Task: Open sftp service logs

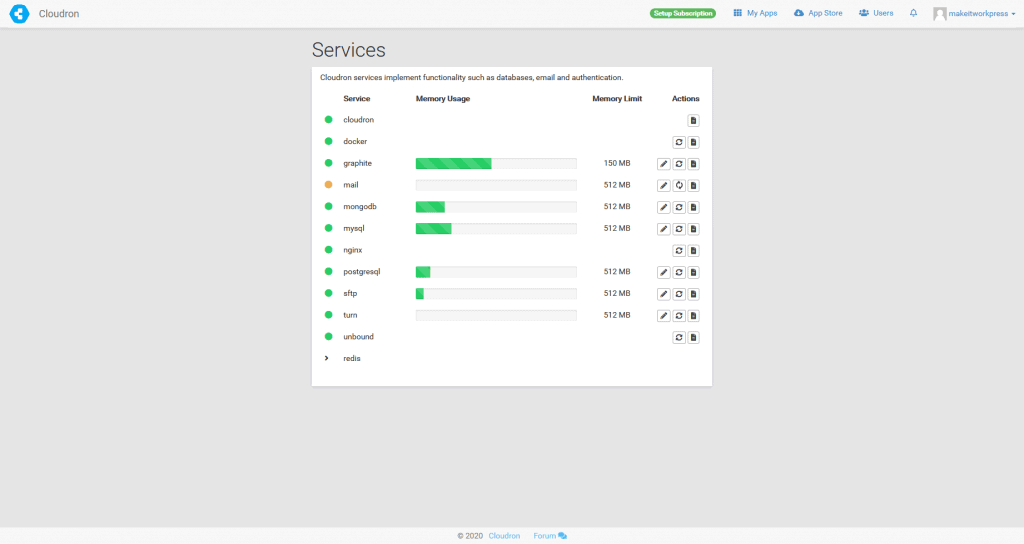Action: coord(694,294)
